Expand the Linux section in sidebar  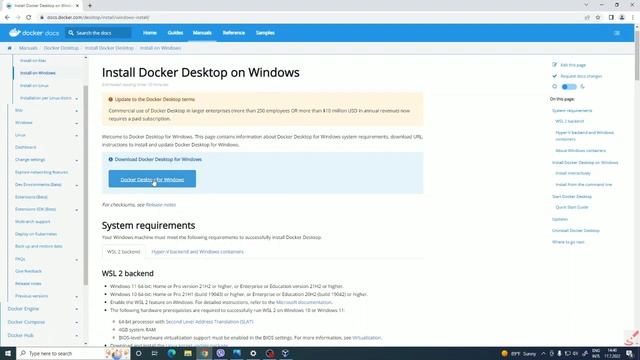[76, 135]
